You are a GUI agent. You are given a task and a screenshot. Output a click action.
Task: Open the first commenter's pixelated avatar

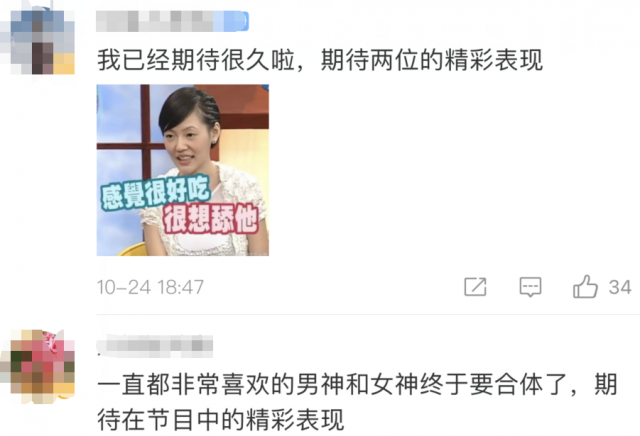click(x=38, y=41)
